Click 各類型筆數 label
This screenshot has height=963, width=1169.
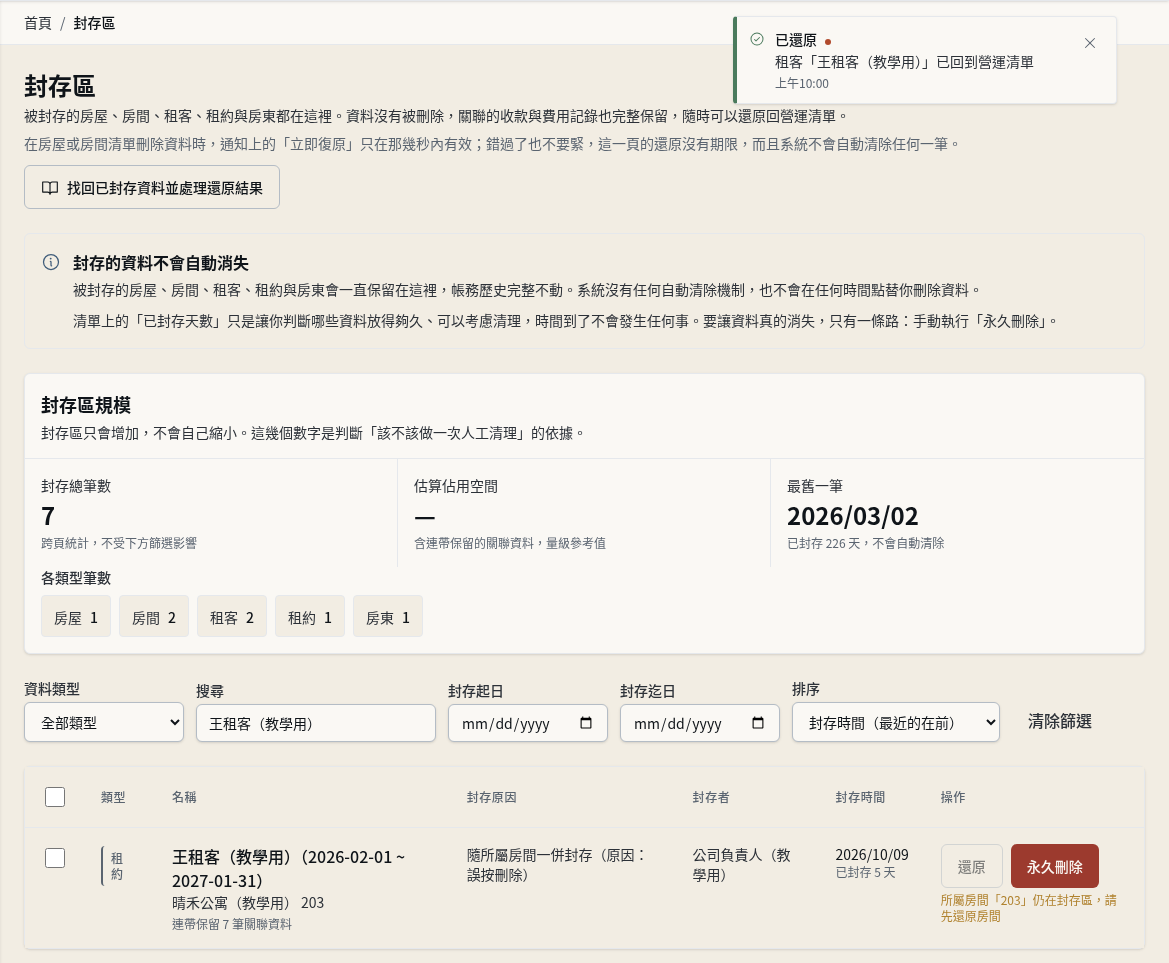(76, 578)
